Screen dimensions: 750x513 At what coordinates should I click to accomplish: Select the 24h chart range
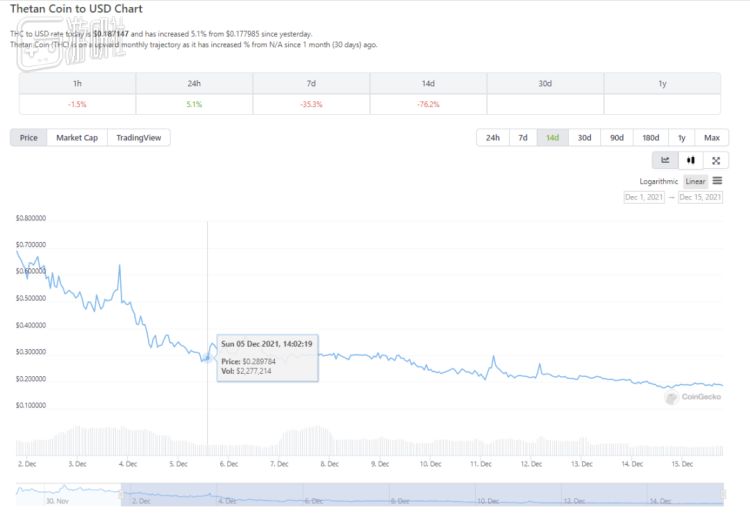click(x=493, y=137)
